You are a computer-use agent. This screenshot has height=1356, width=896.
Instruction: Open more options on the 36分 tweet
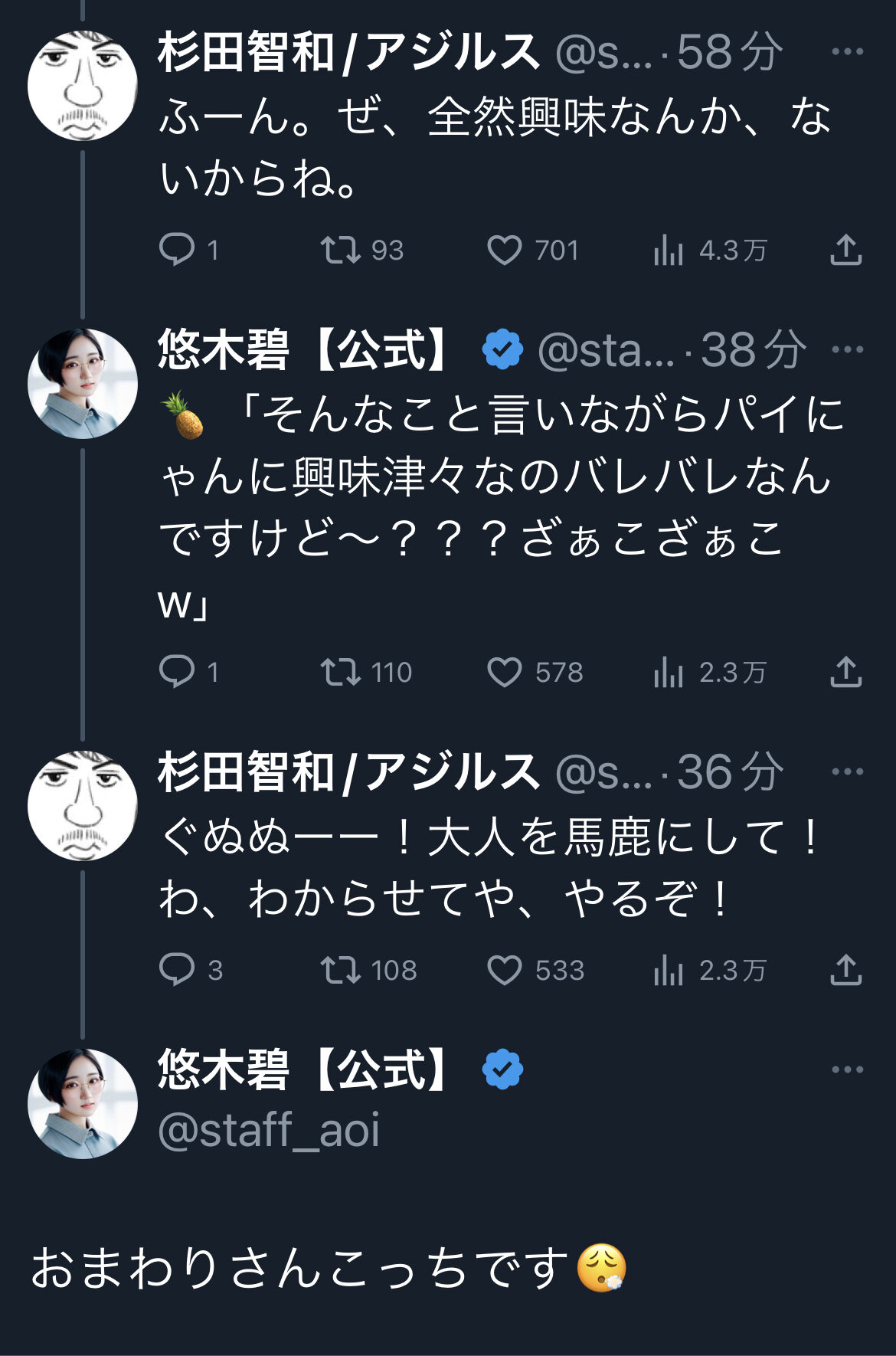pyautogui.click(x=847, y=771)
